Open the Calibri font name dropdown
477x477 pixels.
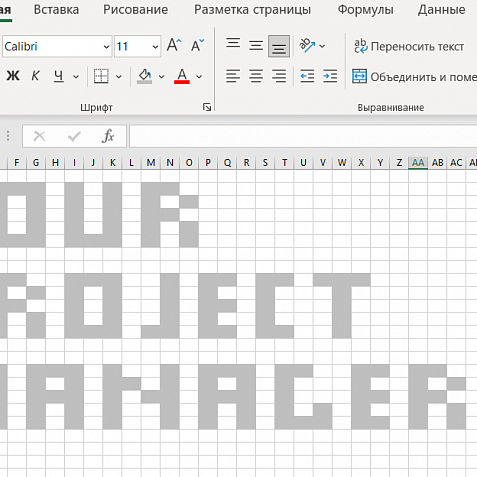click(106, 47)
